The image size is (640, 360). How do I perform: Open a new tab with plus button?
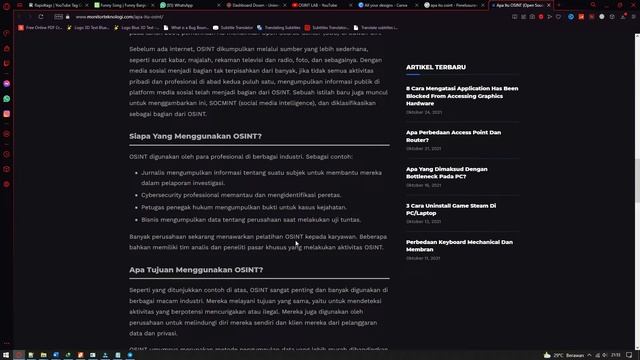pos(559,5)
